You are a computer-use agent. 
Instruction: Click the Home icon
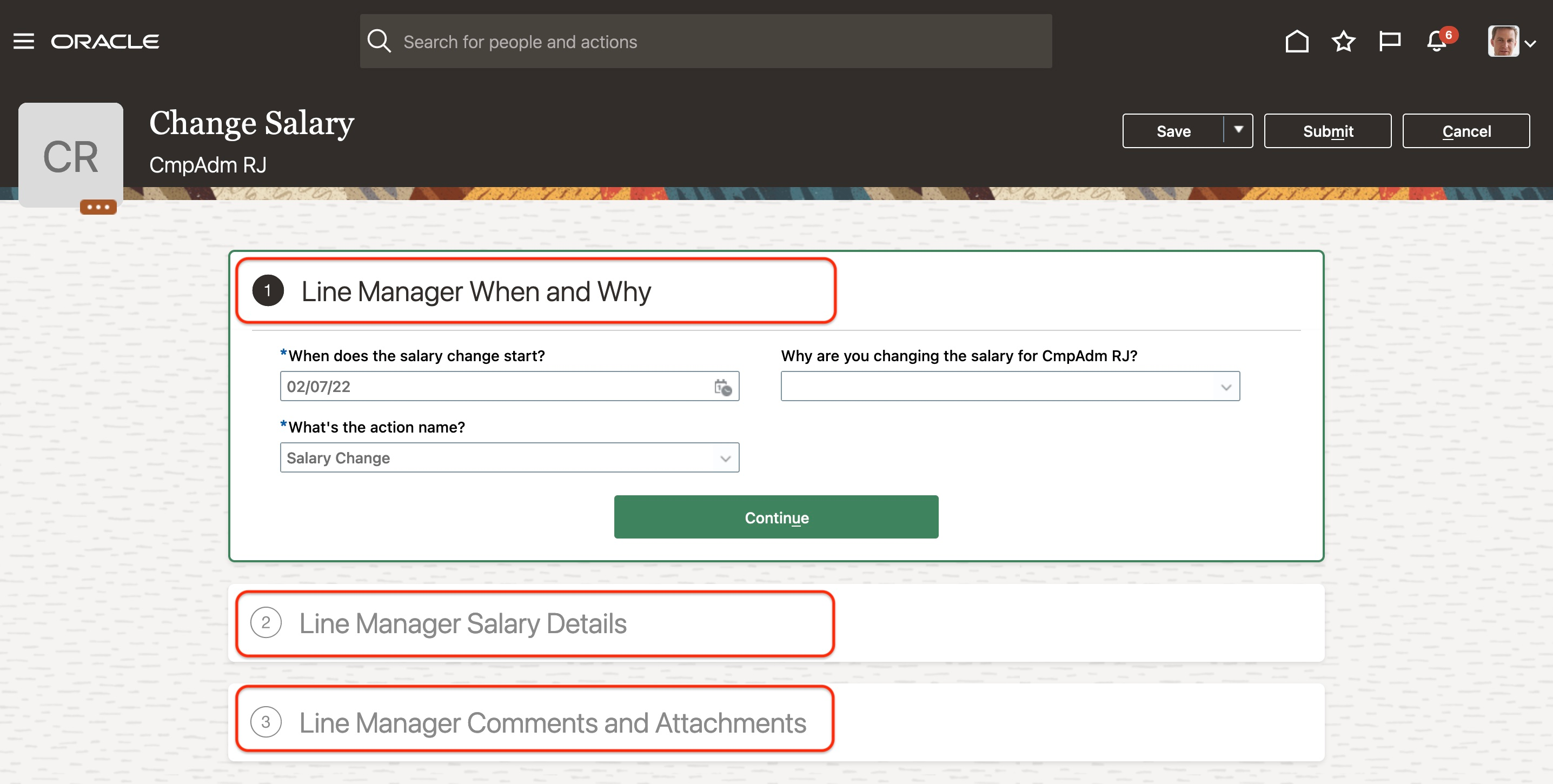[x=1296, y=42]
